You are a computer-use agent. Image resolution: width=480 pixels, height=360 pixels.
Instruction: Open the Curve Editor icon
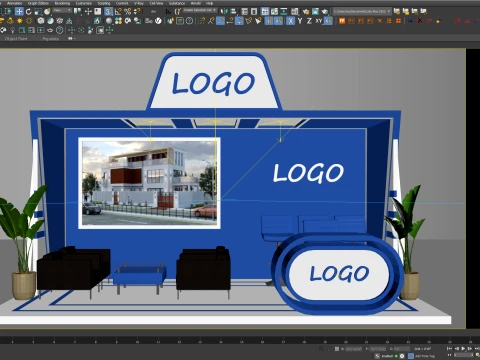point(274,12)
